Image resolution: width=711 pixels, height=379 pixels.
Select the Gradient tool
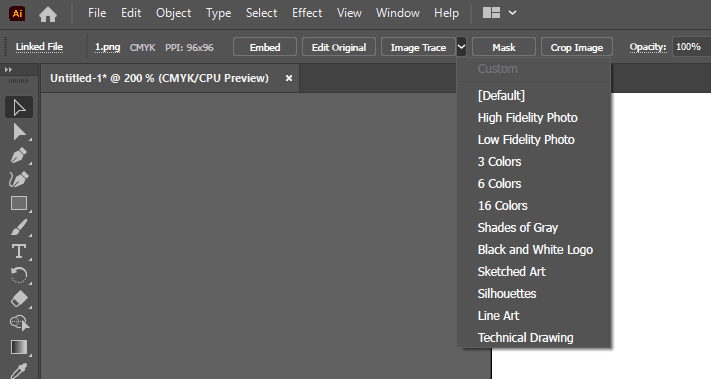click(19, 347)
